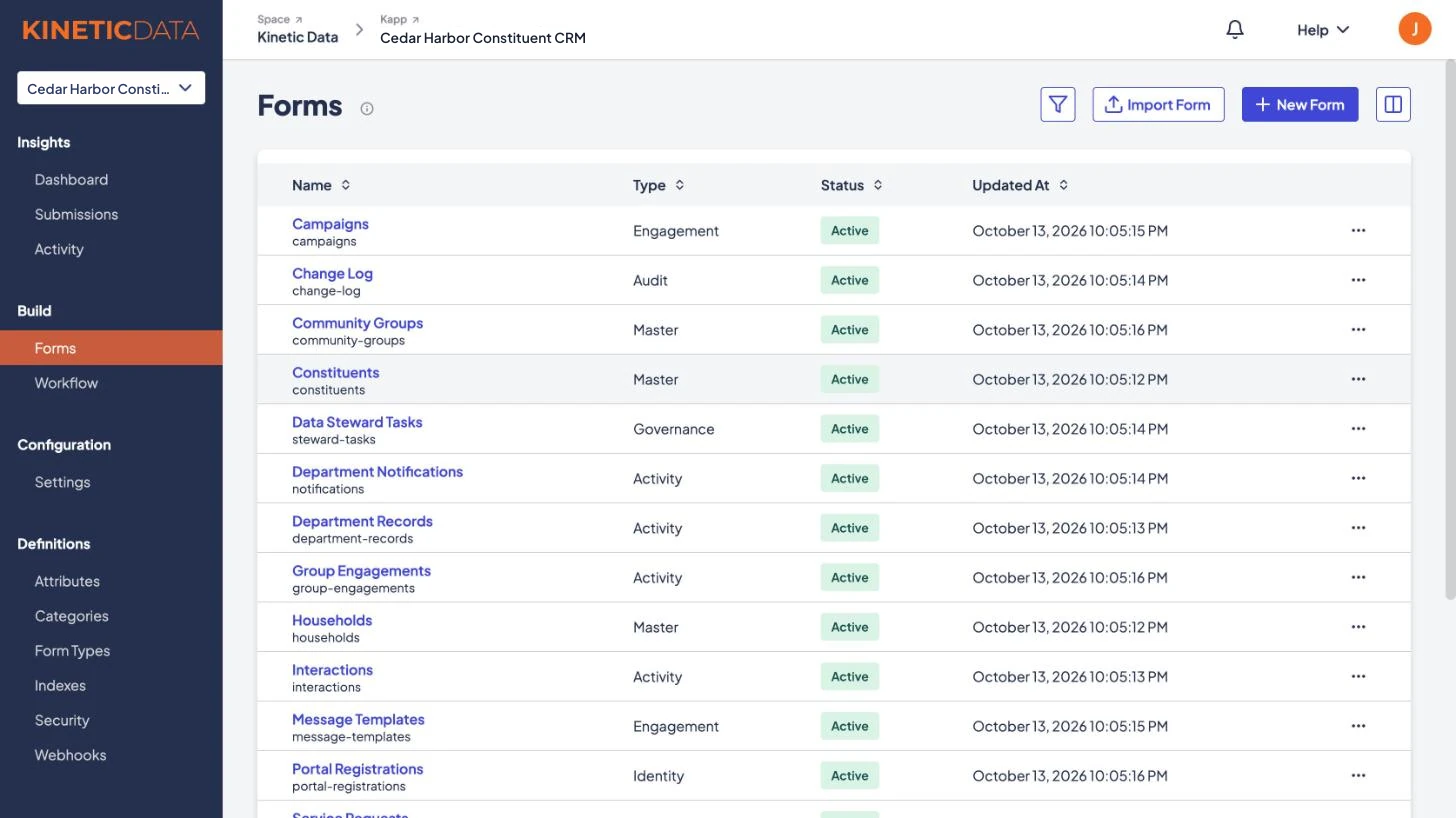Open Workflow in the sidebar

tap(66, 383)
